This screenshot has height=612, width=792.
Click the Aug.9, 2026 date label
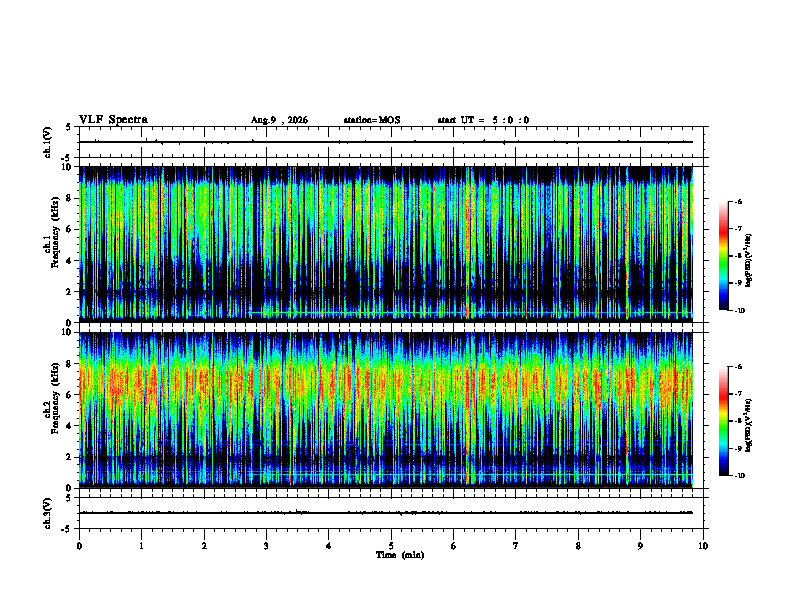(x=279, y=120)
